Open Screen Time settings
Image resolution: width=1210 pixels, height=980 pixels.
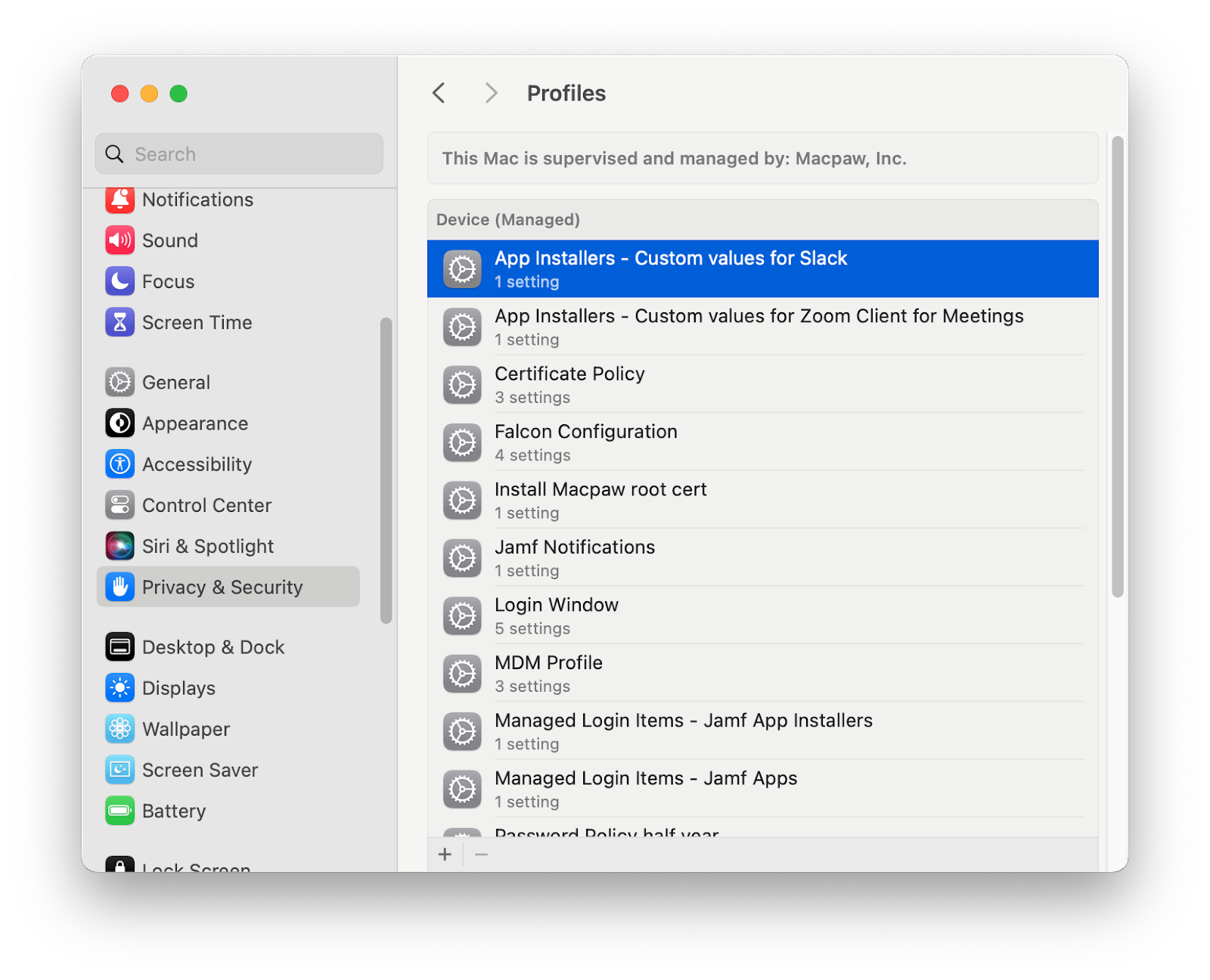click(x=197, y=322)
